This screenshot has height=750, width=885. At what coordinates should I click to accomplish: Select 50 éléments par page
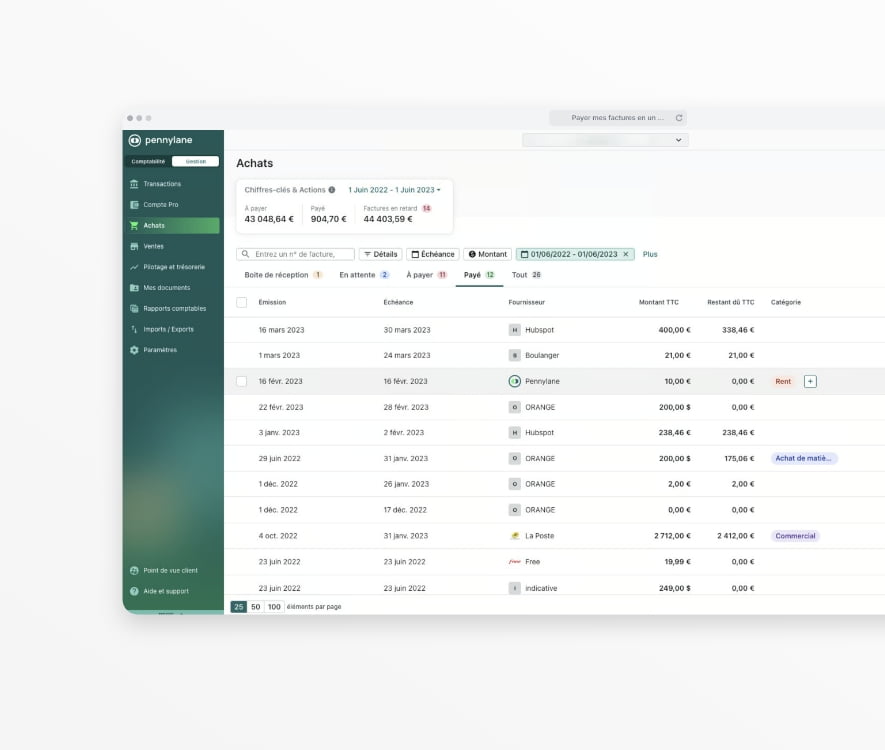point(256,607)
